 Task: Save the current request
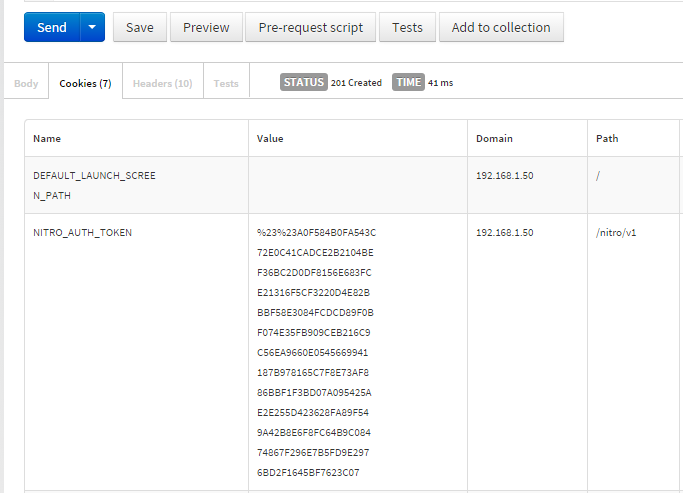pos(140,27)
